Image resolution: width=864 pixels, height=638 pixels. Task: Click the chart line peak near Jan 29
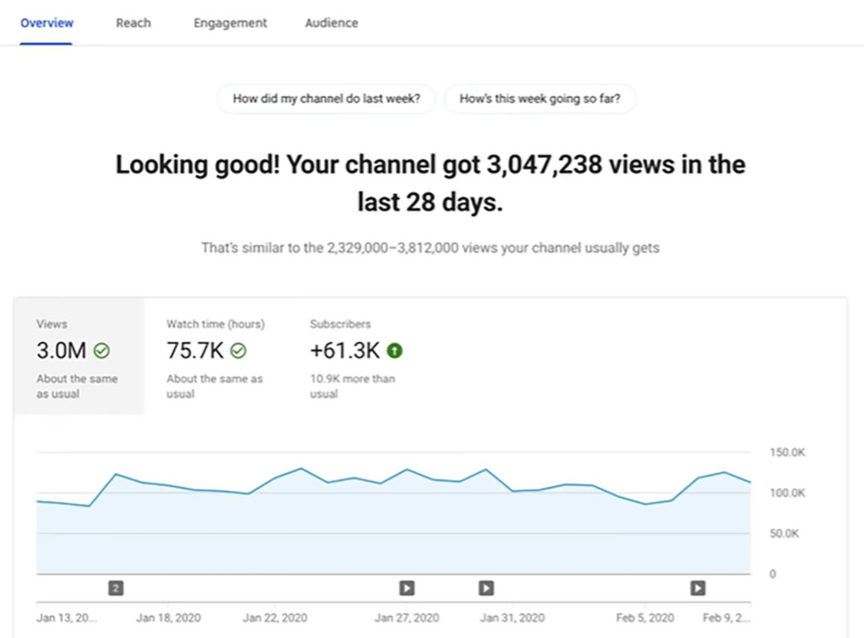click(x=487, y=466)
